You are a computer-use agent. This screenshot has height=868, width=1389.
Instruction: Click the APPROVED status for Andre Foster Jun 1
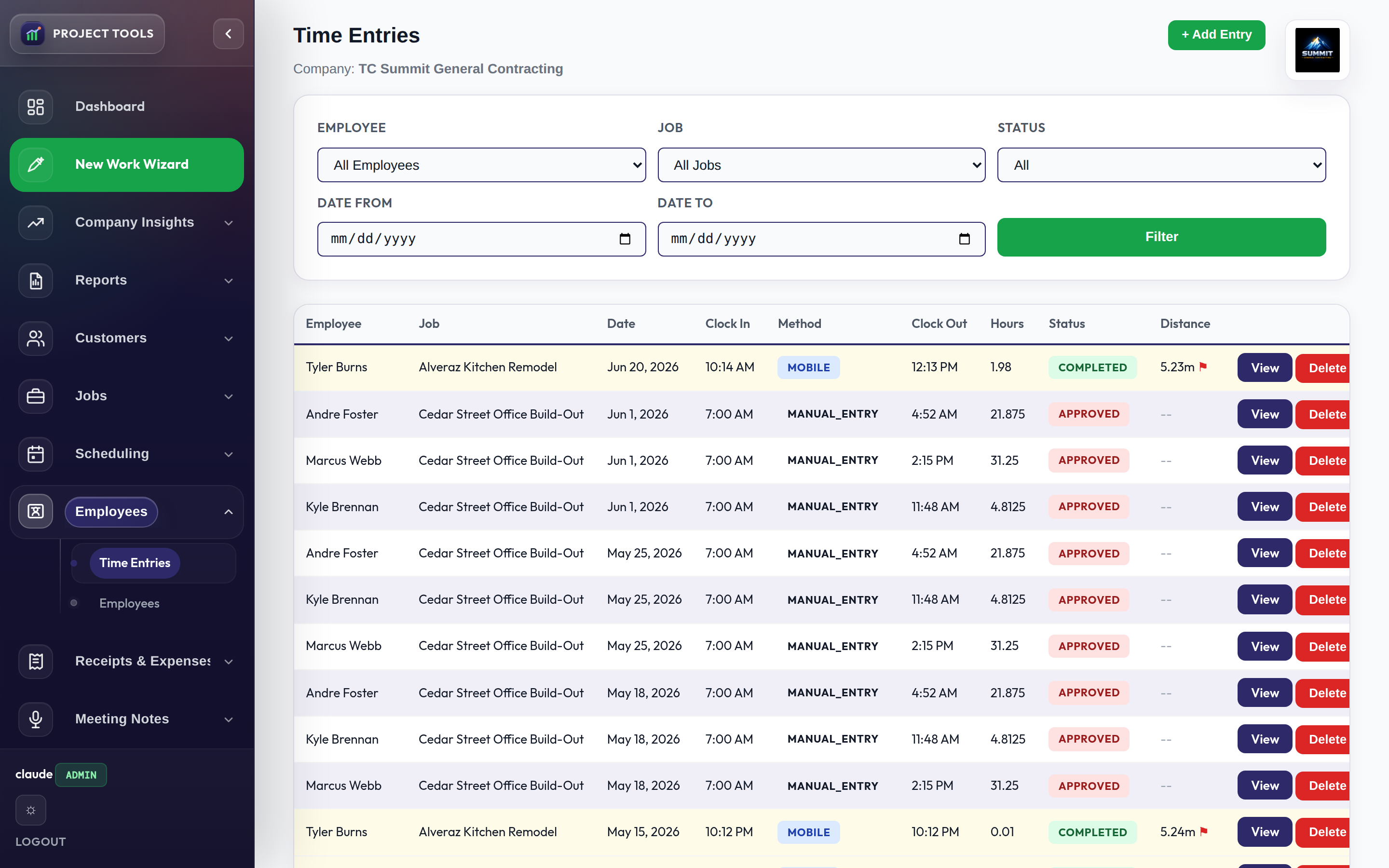pyautogui.click(x=1089, y=414)
